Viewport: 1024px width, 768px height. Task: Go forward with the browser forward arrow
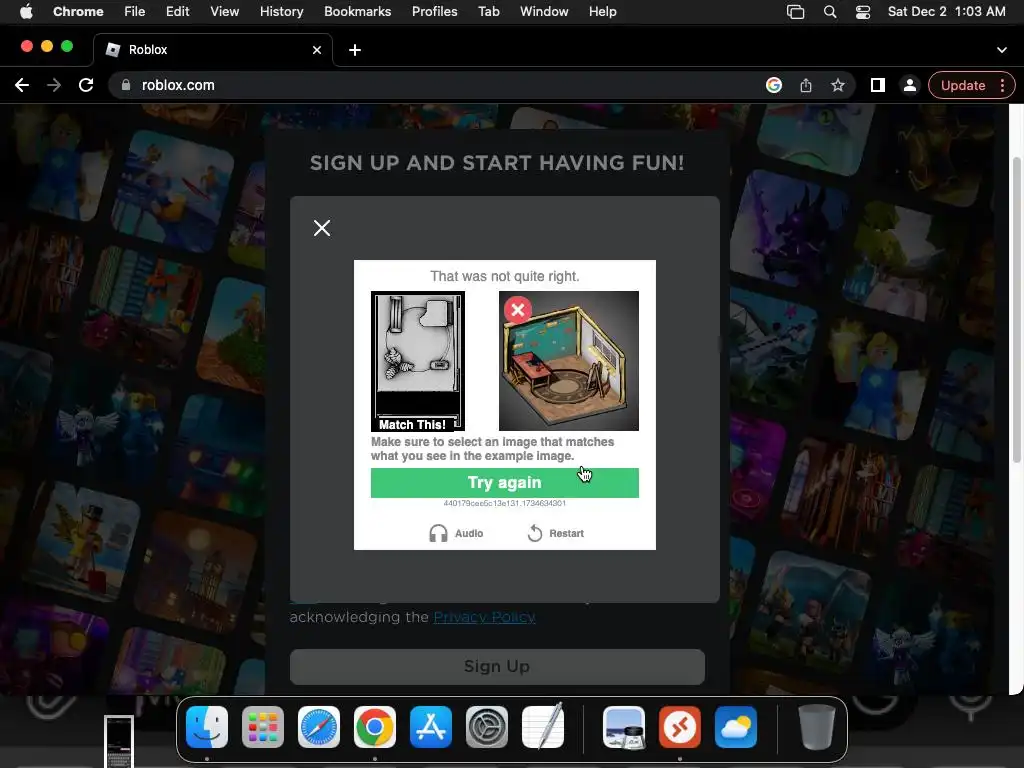(x=54, y=86)
